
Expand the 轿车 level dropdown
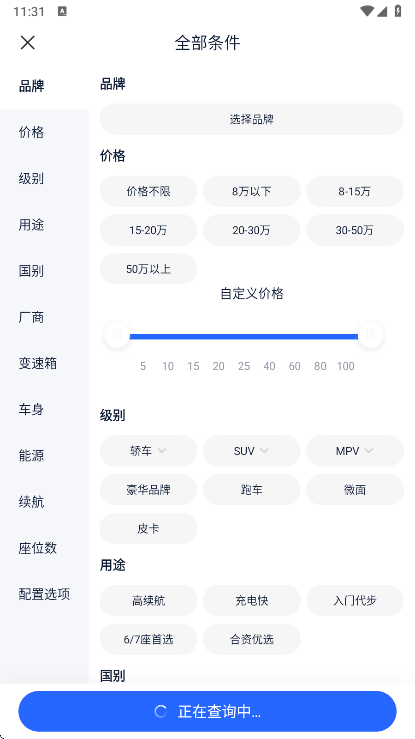pos(148,451)
